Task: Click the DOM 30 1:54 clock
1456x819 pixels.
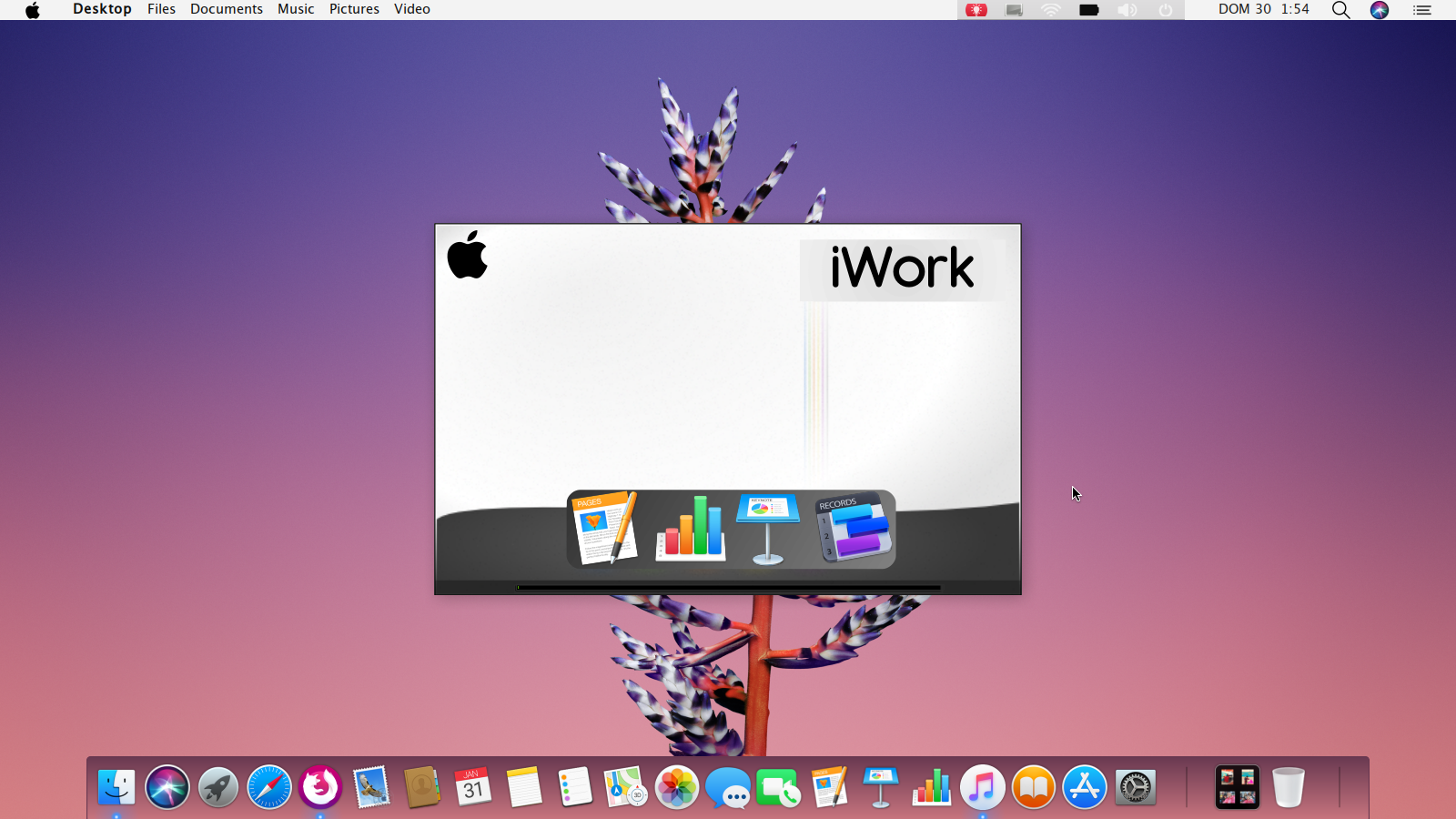Action: tap(1264, 9)
